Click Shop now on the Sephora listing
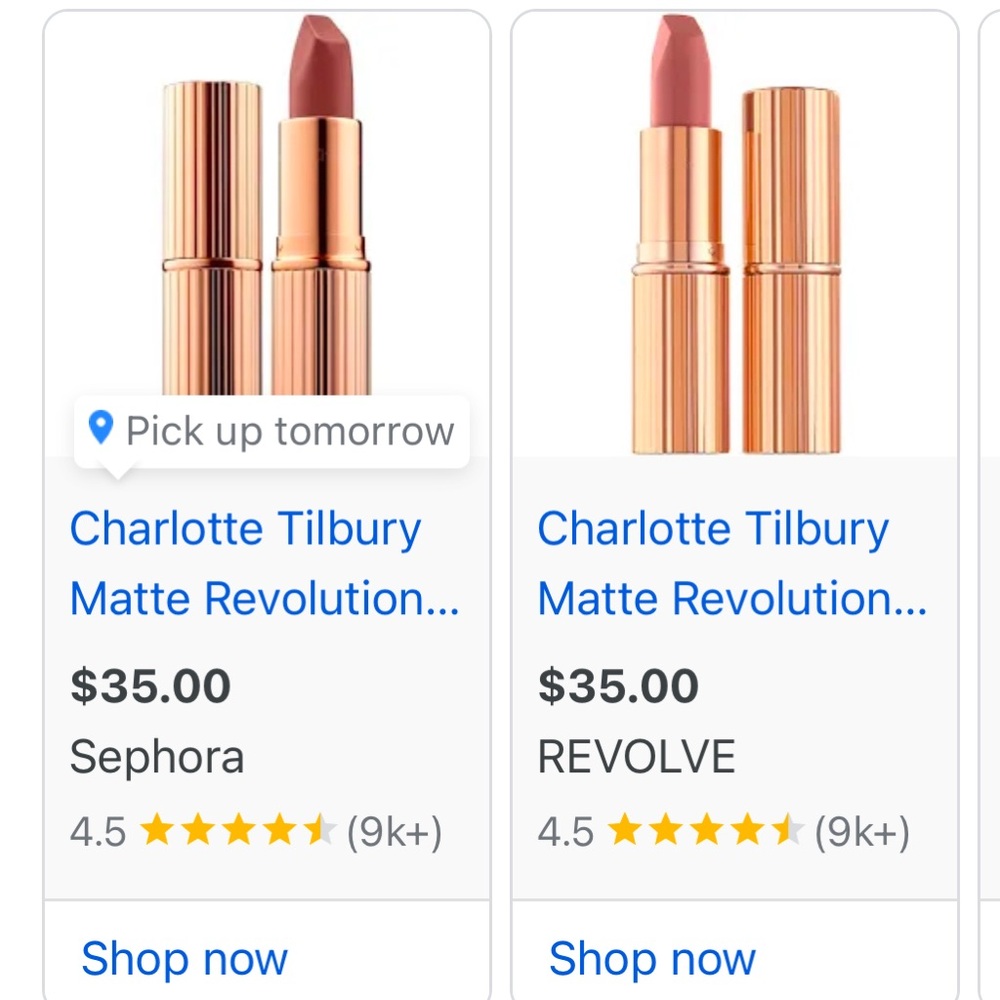1000x1000 pixels. [183, 957]
